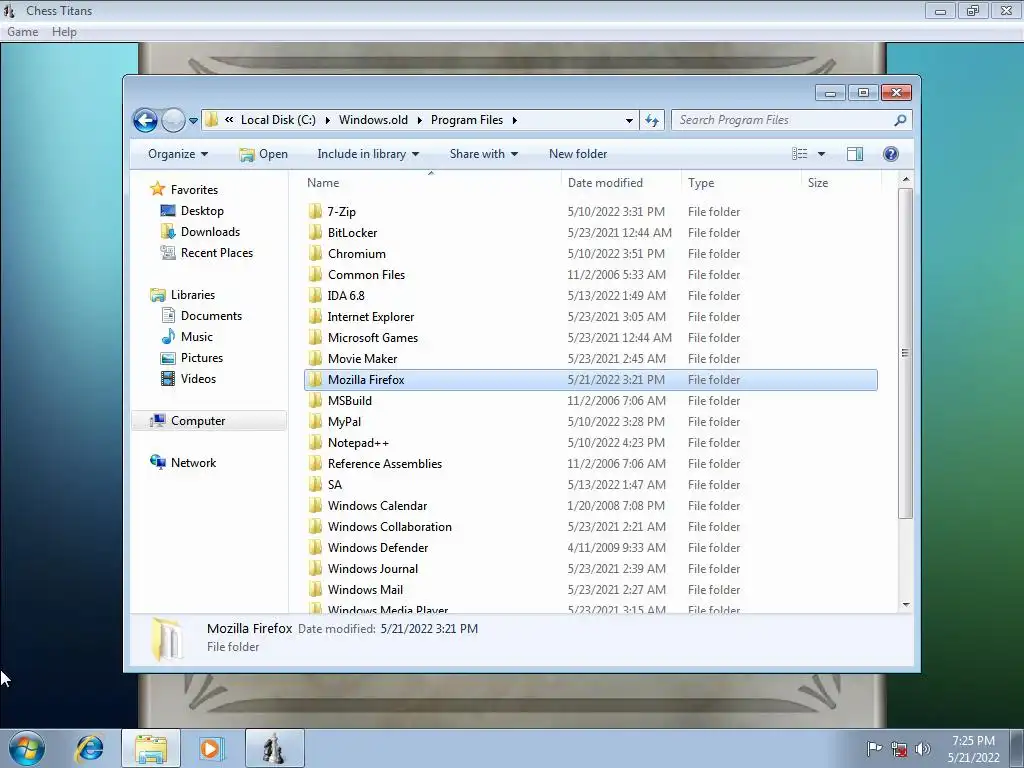Open the Organize menu
This screenshot has height=768, width=1024.
coord(178,154)
